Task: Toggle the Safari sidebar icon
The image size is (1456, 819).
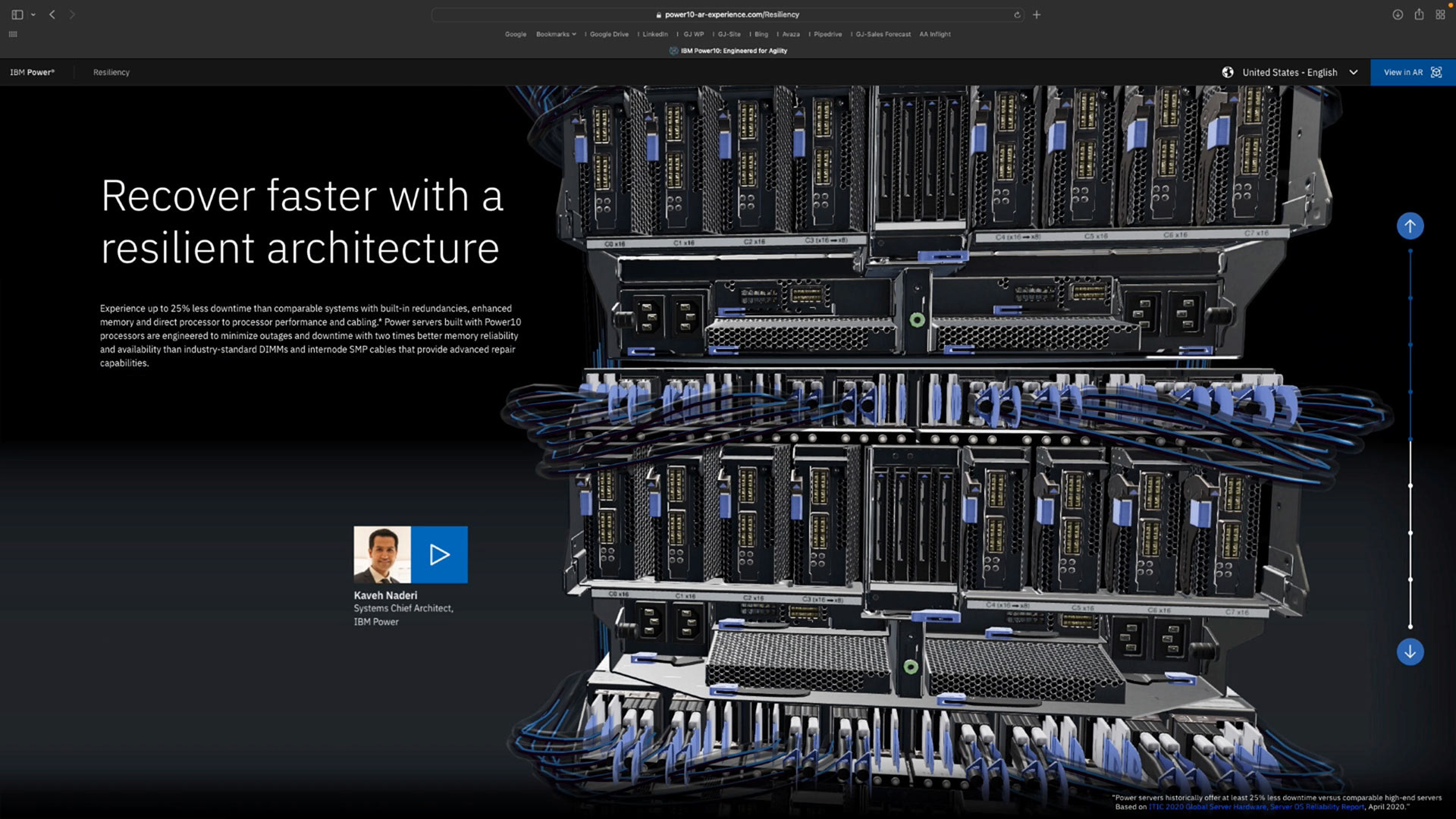Action: pyautogui.click(x=17, y=14)
